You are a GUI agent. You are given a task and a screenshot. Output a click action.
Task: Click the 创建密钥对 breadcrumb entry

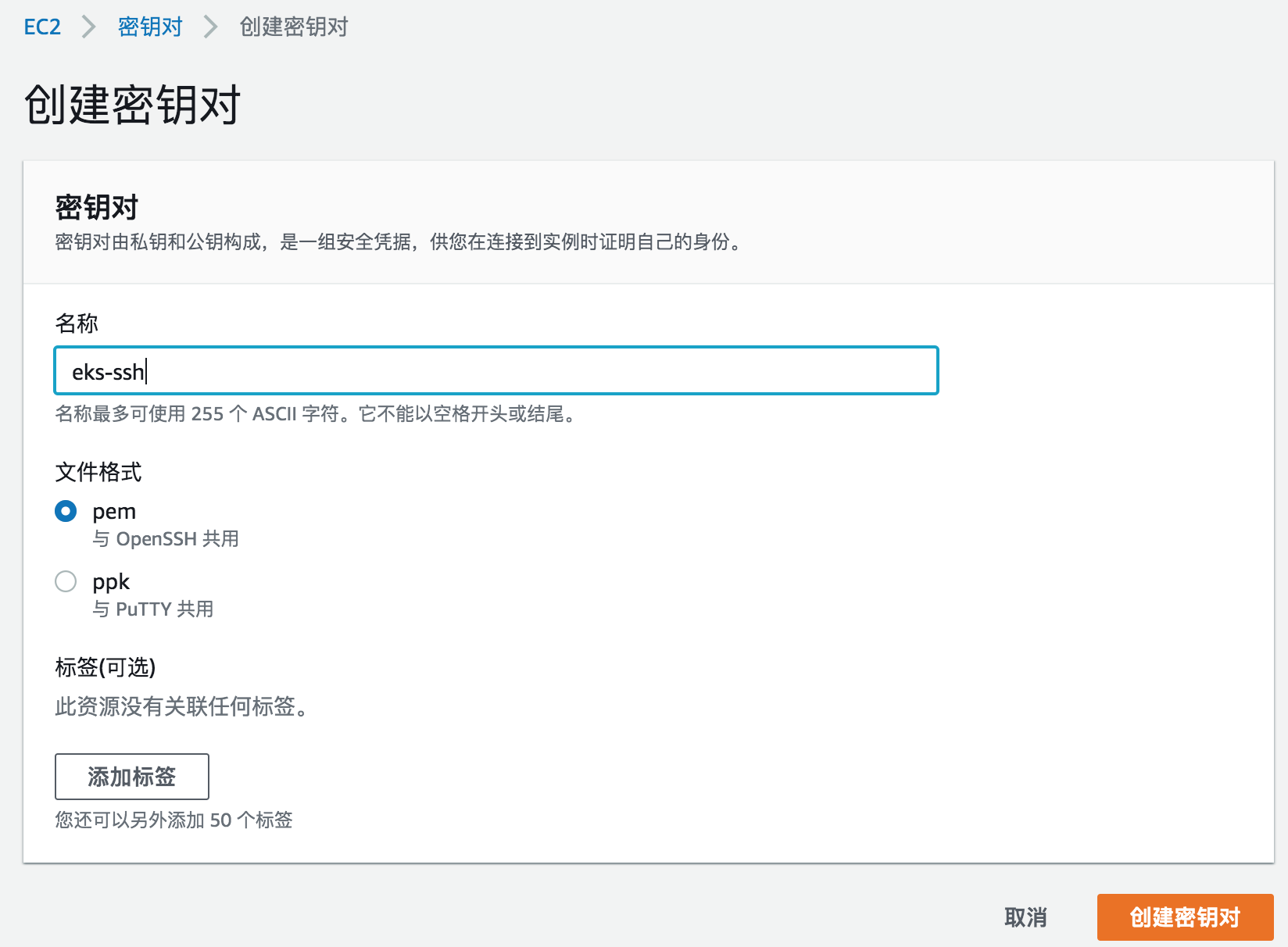[x=292, y=26]
